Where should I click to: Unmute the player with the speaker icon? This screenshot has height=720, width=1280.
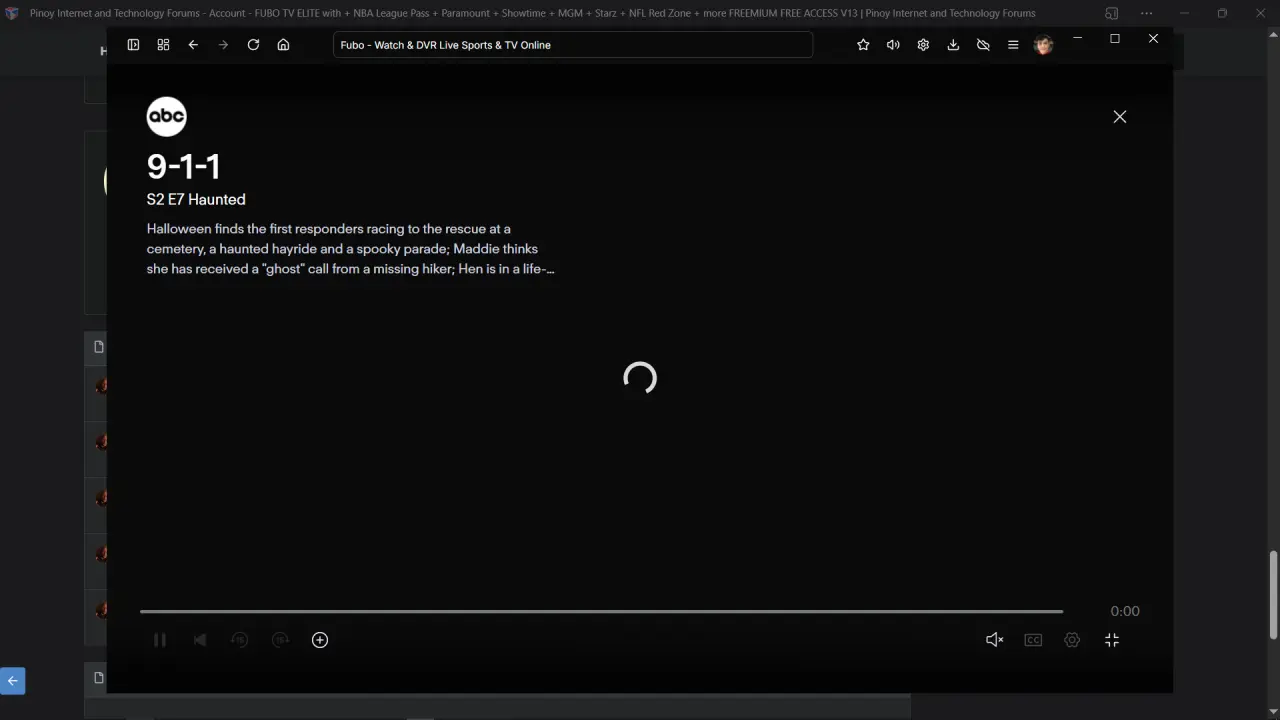994,640
